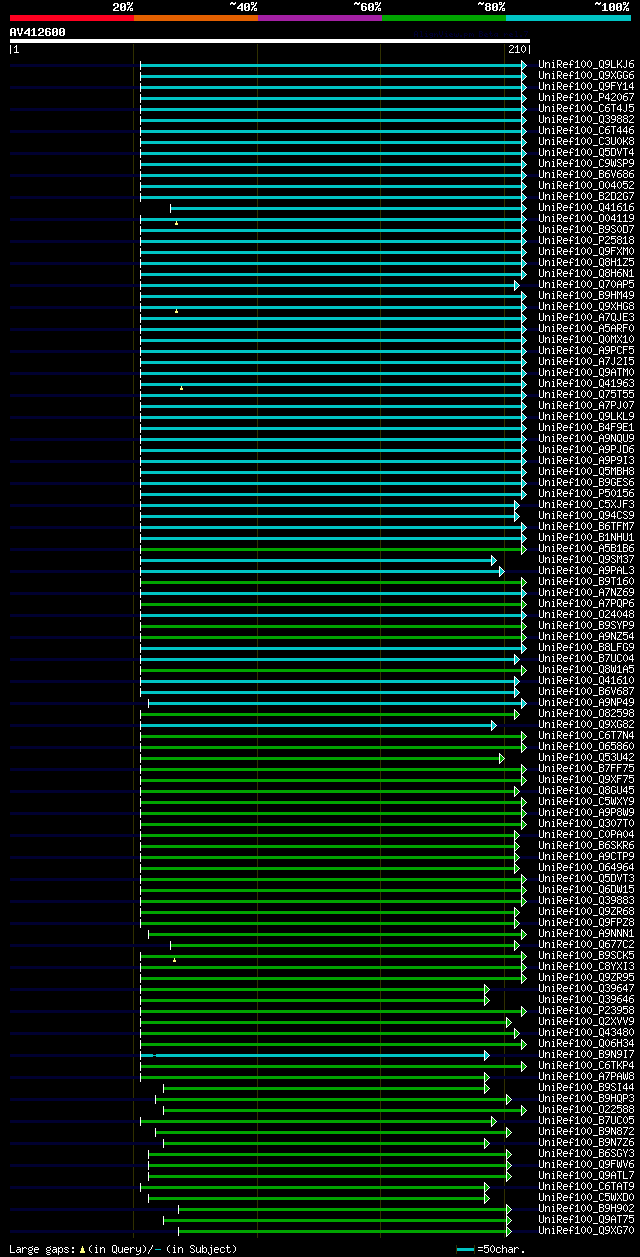Select label UniRef100_A5B1B6
Screen dimensions: 640x1257
tap(586, 548)
